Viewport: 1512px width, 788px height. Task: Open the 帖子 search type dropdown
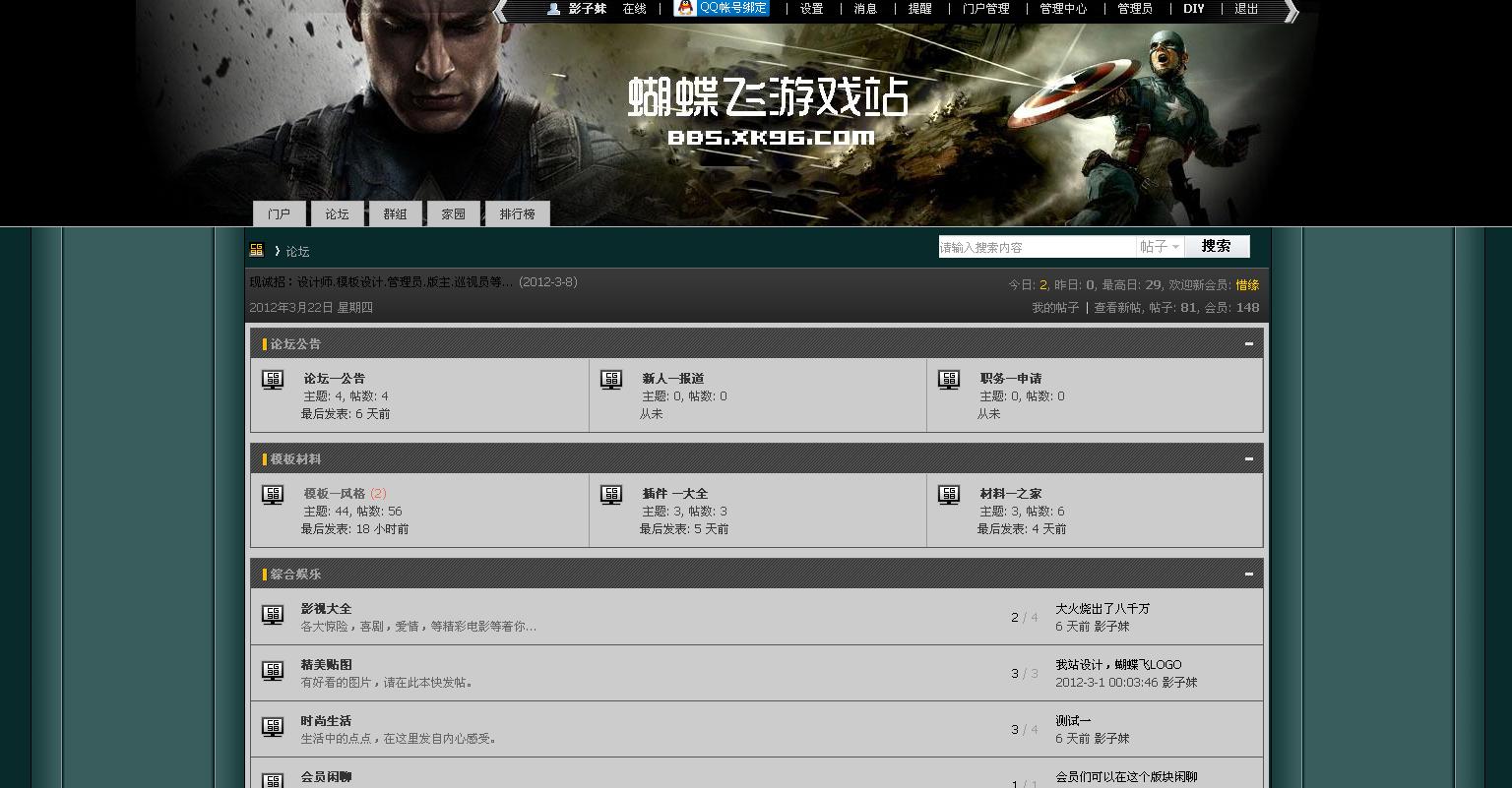(1160, 247)
